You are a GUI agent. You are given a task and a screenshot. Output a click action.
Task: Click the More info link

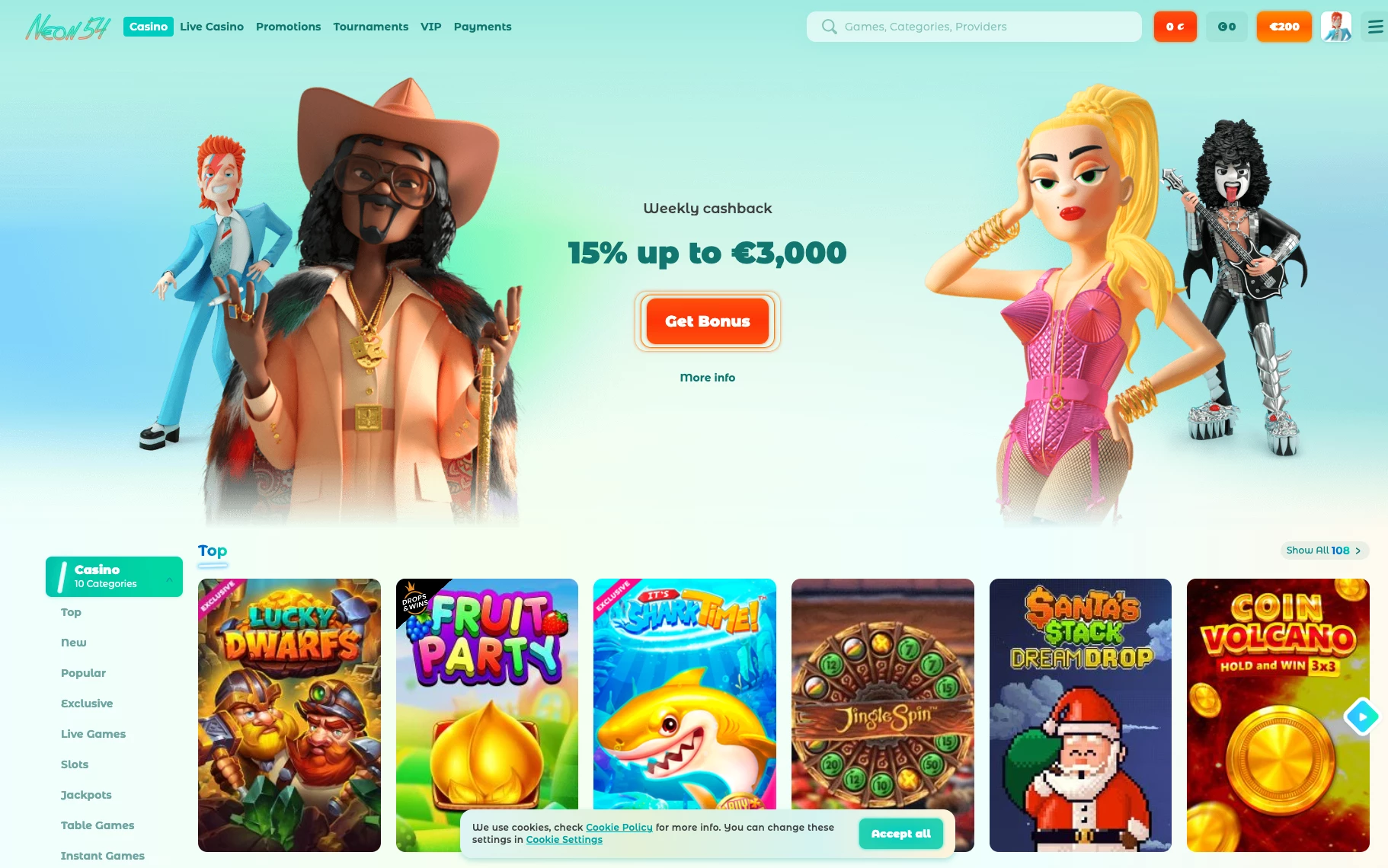point(708,378)
